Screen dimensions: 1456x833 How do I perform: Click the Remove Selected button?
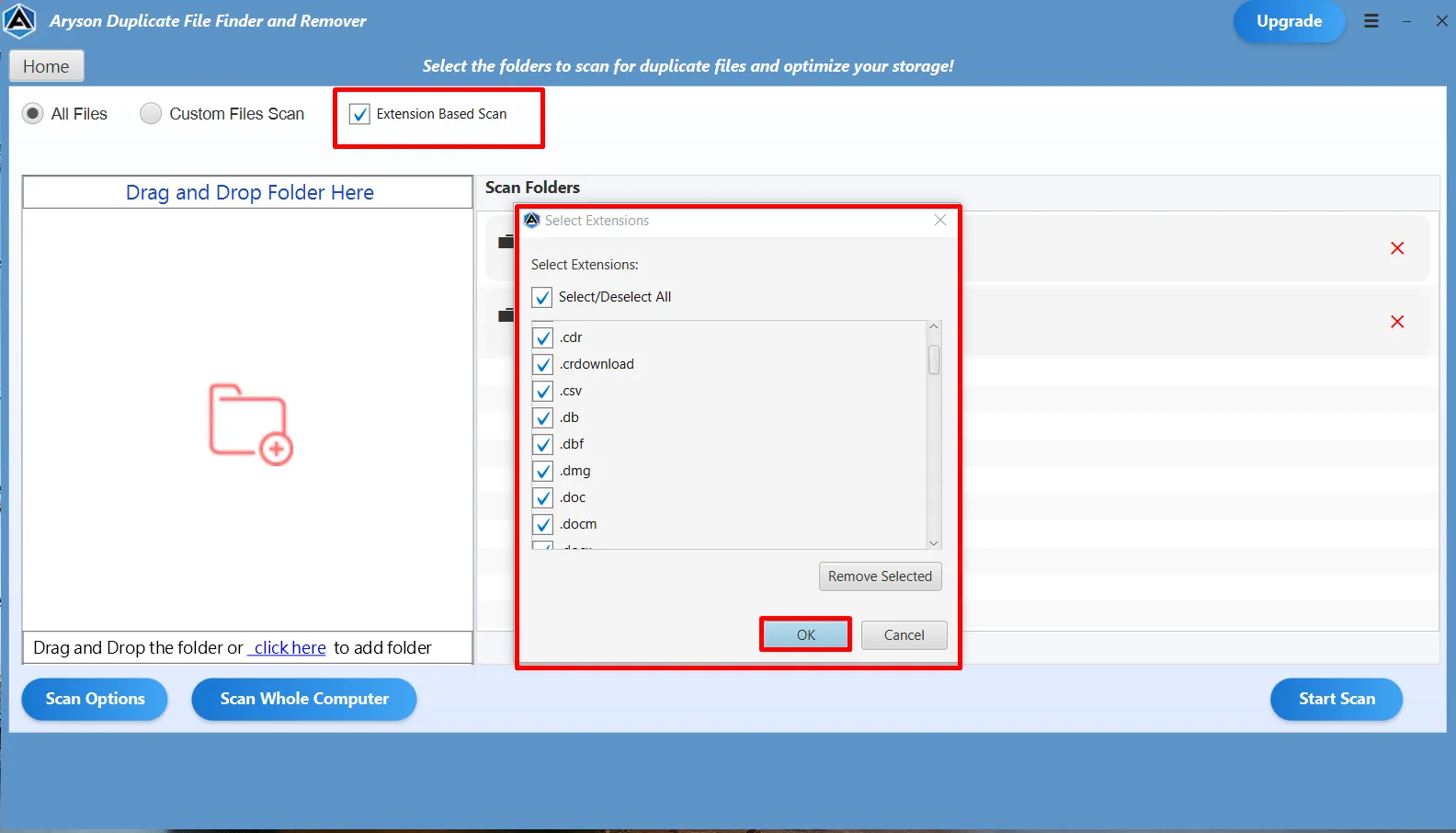coord(881,576)
